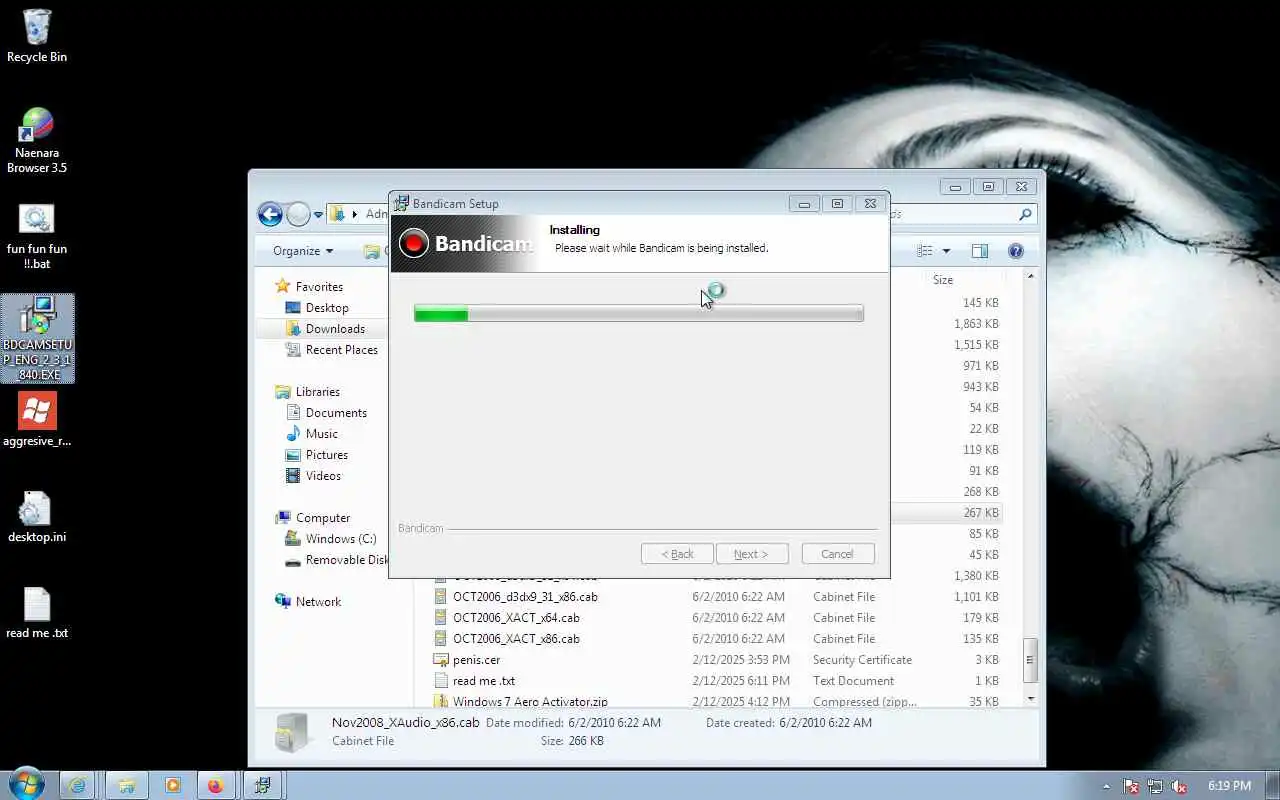Select BDCAMSETUP_ENG installer icon on desktop
Screen dimensions: 1280x800
click(x=38, y=338)
